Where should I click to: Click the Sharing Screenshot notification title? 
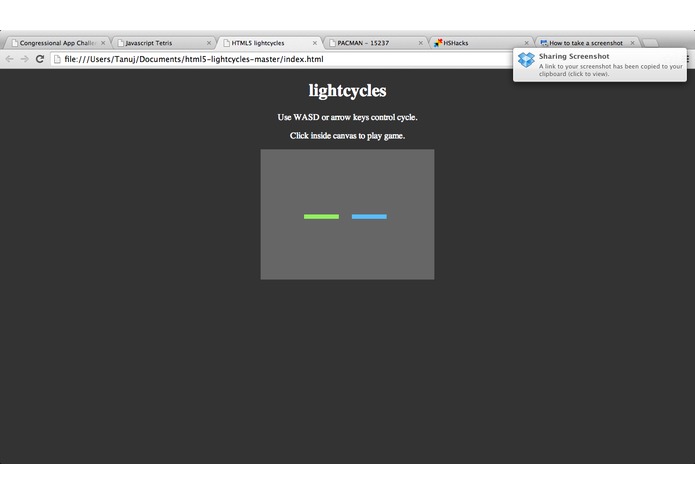[x=574, y=56]
